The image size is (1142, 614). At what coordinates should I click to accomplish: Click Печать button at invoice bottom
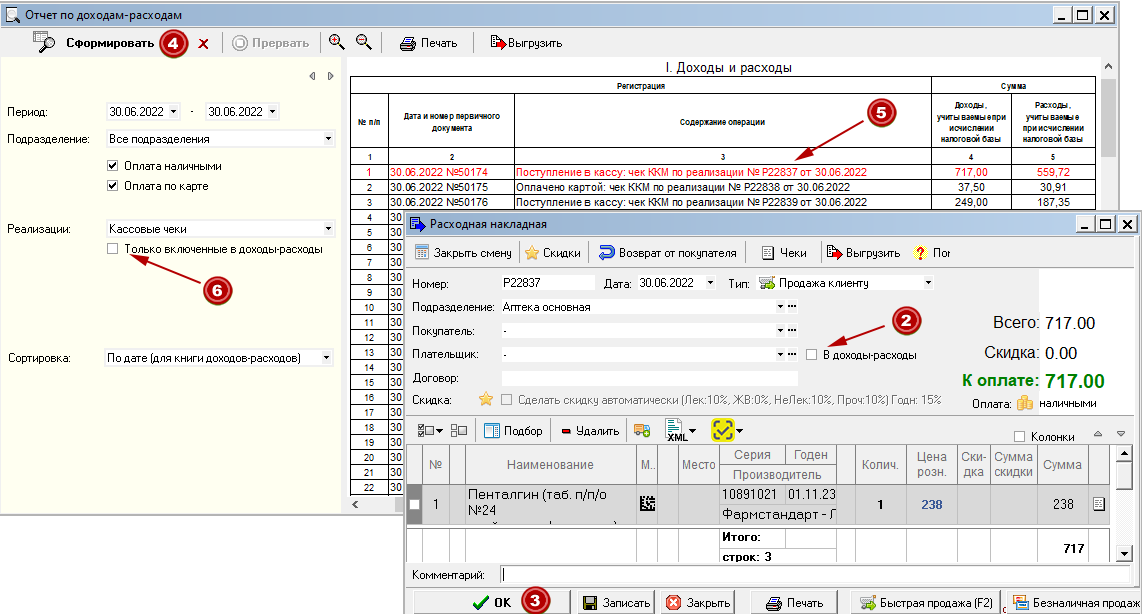795,602
